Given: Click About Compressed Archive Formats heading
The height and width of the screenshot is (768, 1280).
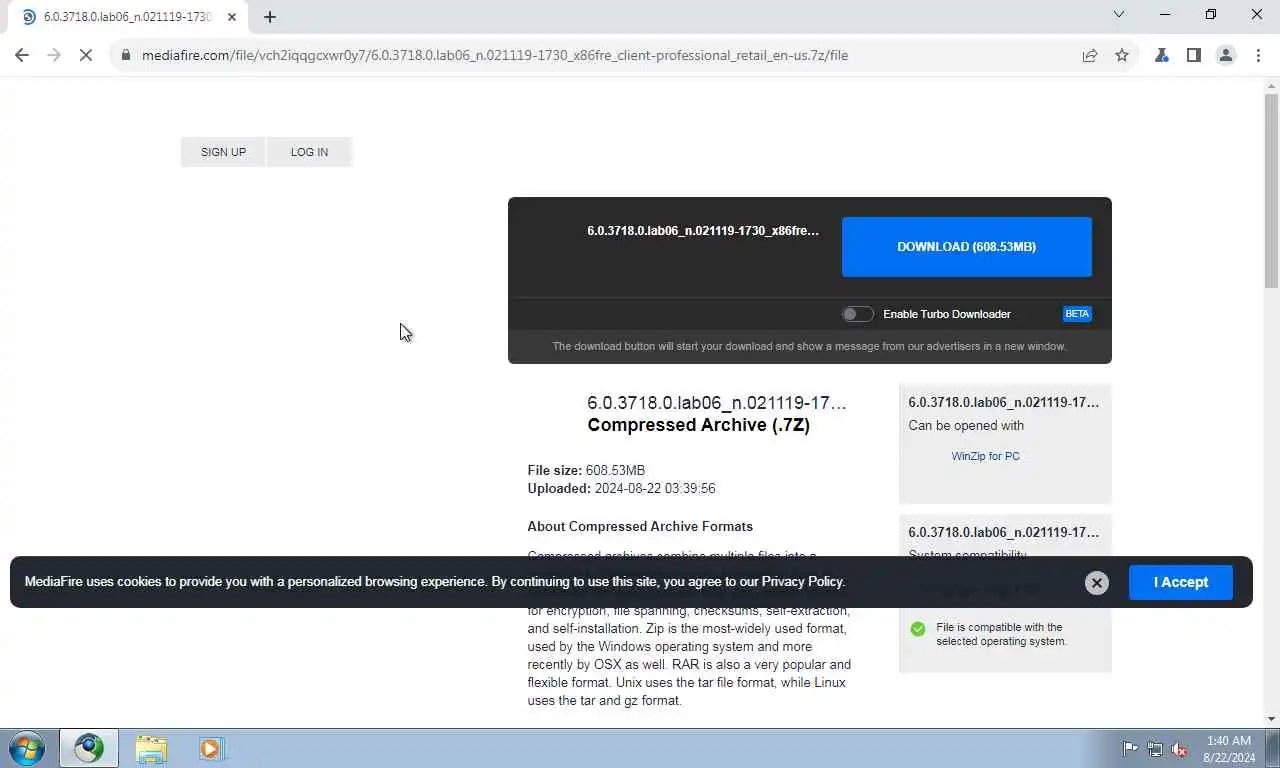Looking at the screenshot, I should (640, 526).
